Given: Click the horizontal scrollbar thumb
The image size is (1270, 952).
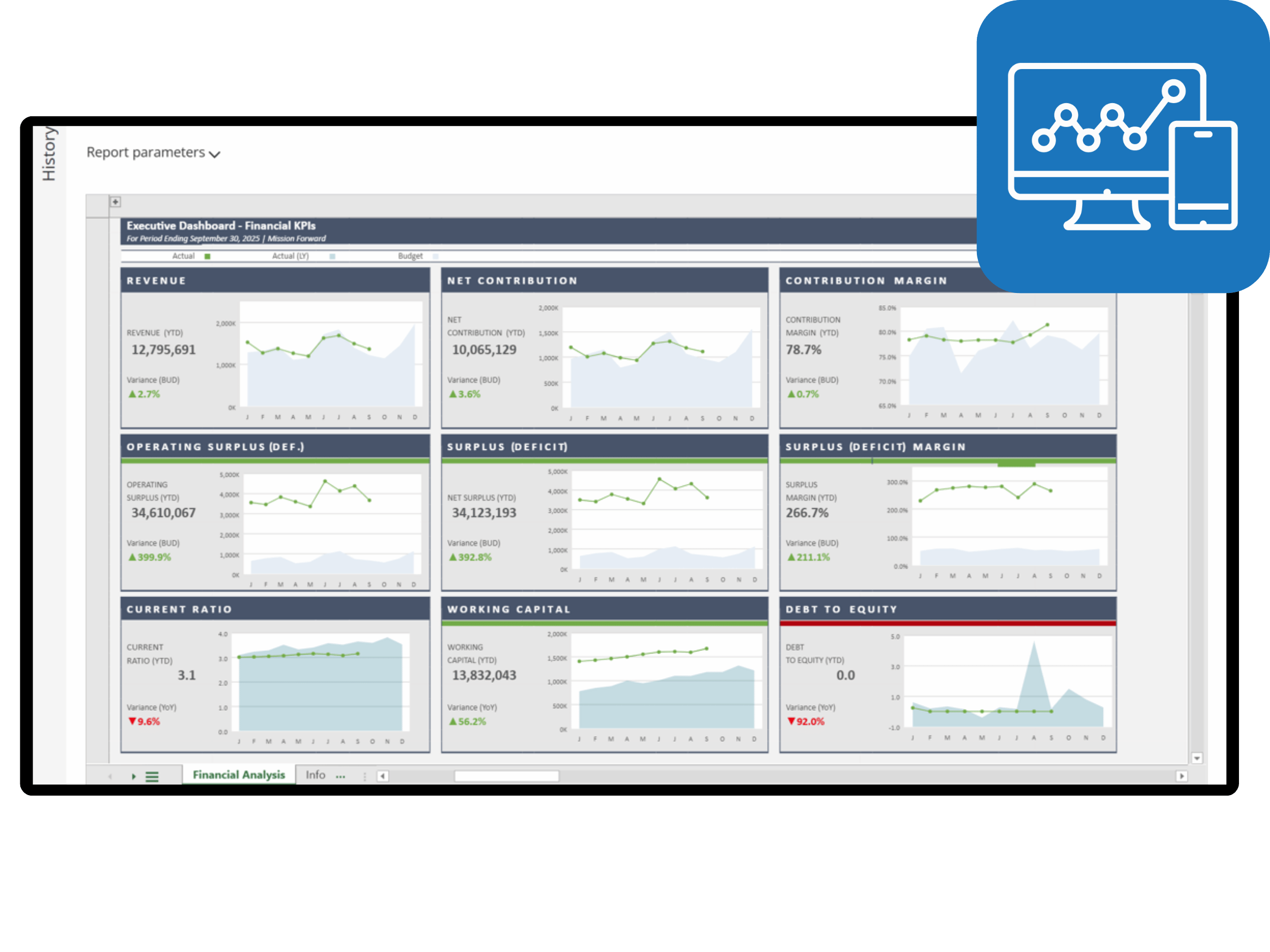Looking at the screenshot, I should (506, 776).
